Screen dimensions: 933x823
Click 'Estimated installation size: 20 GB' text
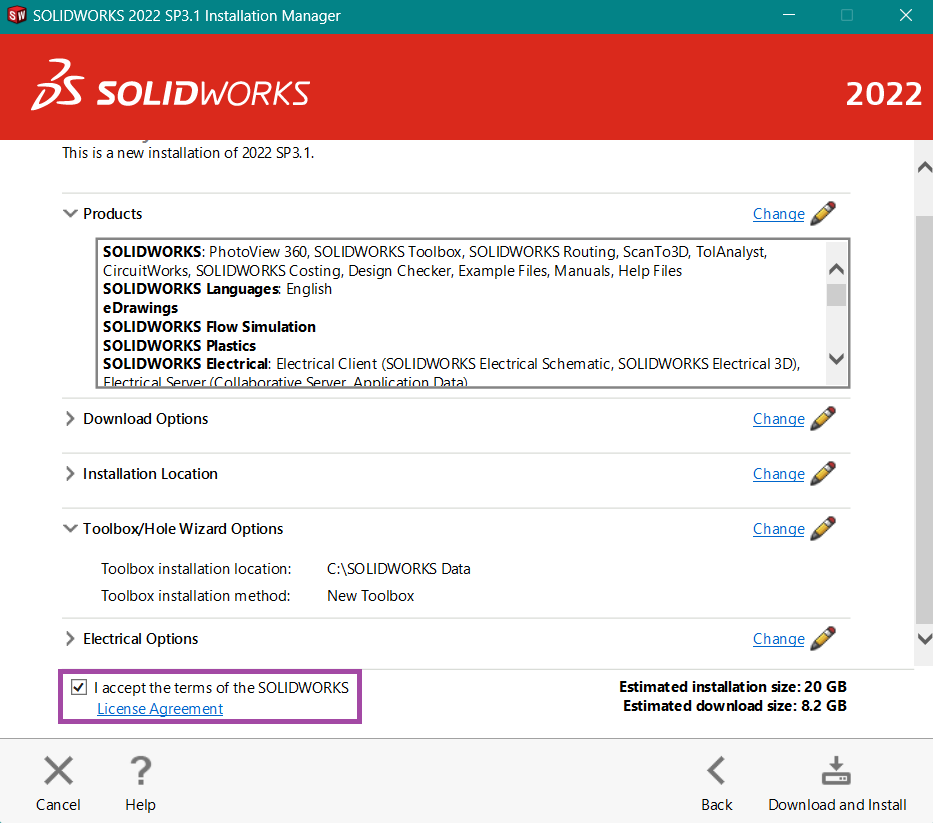732,687
